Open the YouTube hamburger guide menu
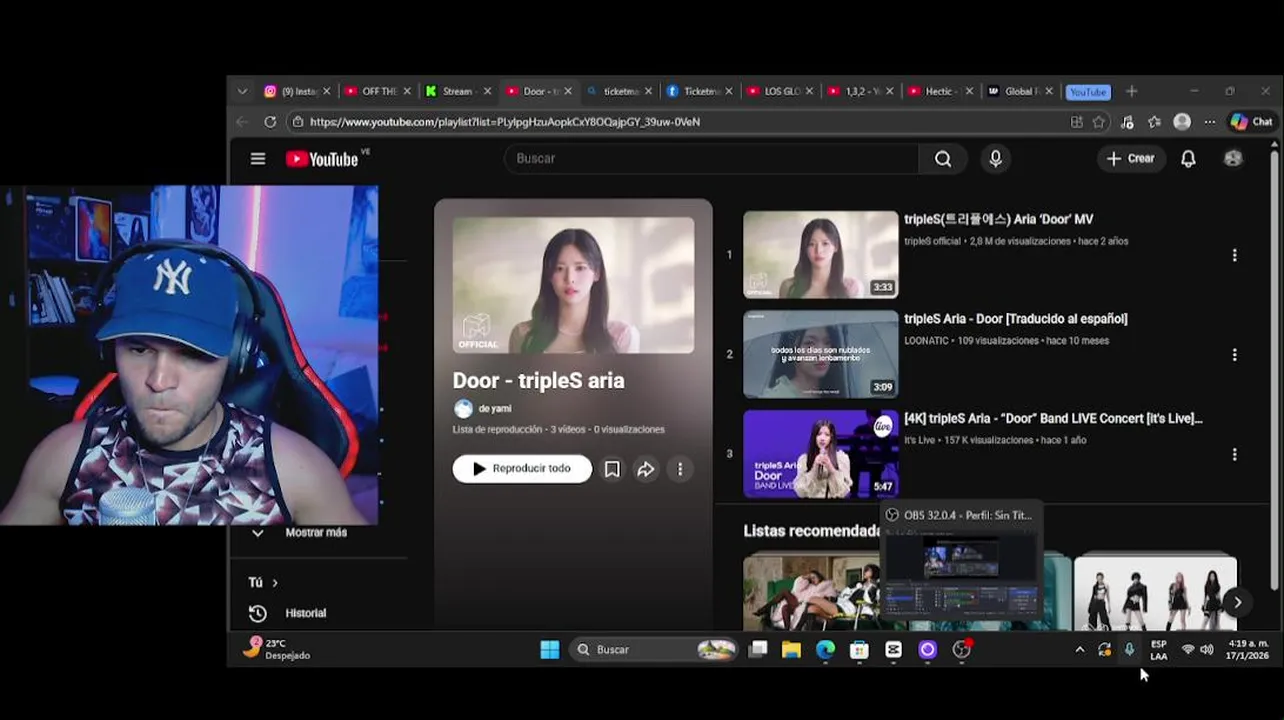 click(x=258, y=159)
